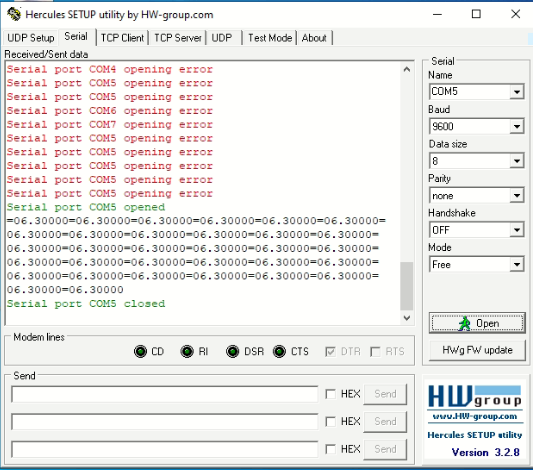Switch to the TCP Server tab
Screen dimensions: 533x470
tap(178, 38)
